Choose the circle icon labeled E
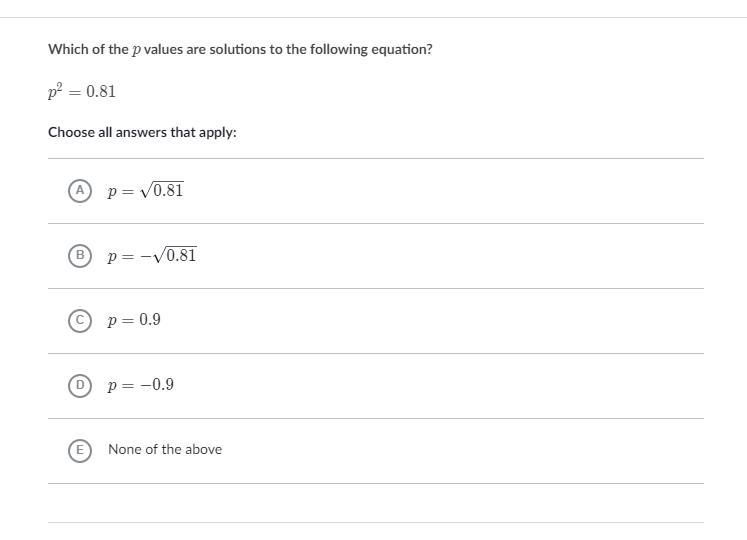 [x=80, y=450]
